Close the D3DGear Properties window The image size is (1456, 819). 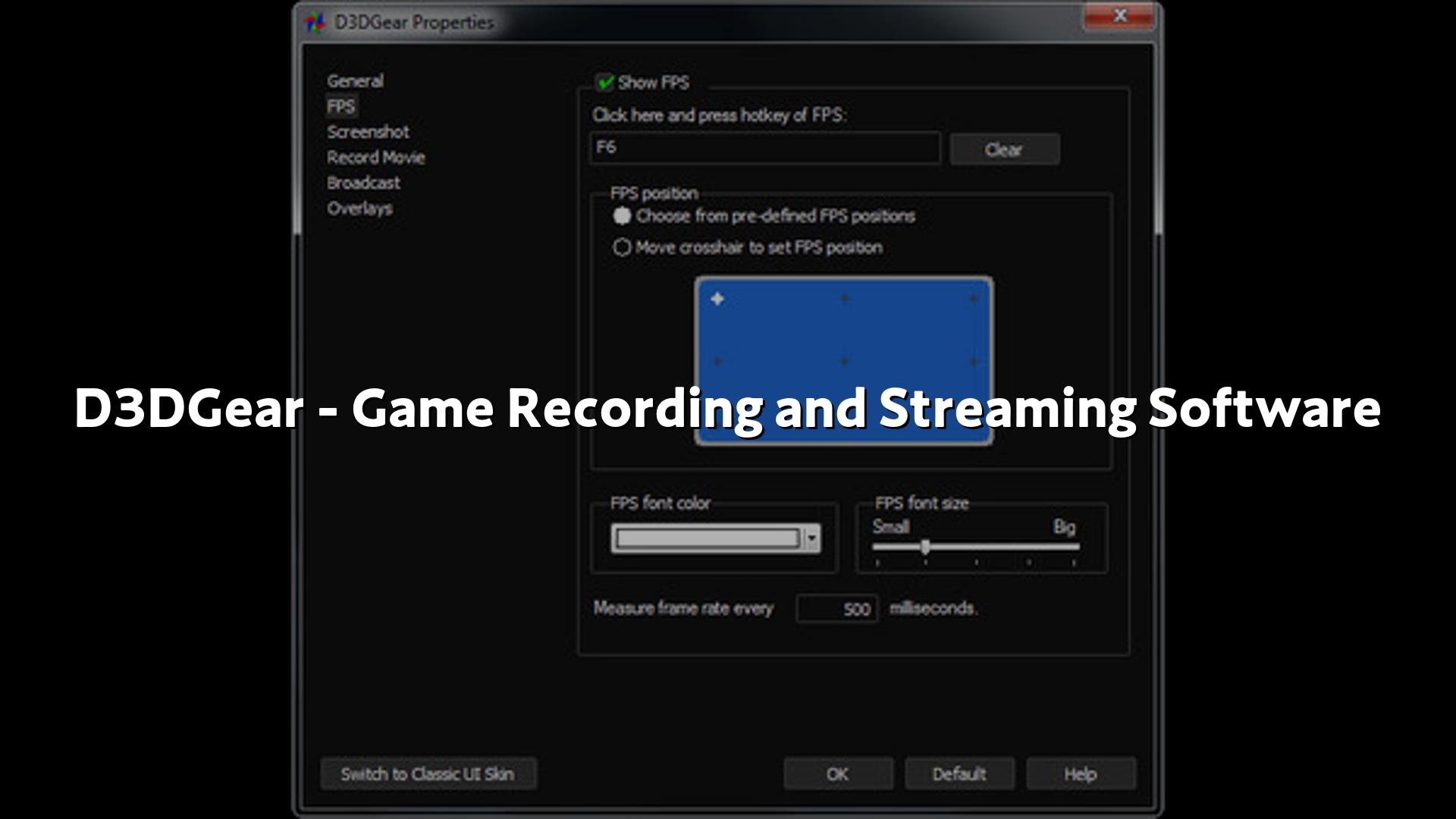(1119, 16)
